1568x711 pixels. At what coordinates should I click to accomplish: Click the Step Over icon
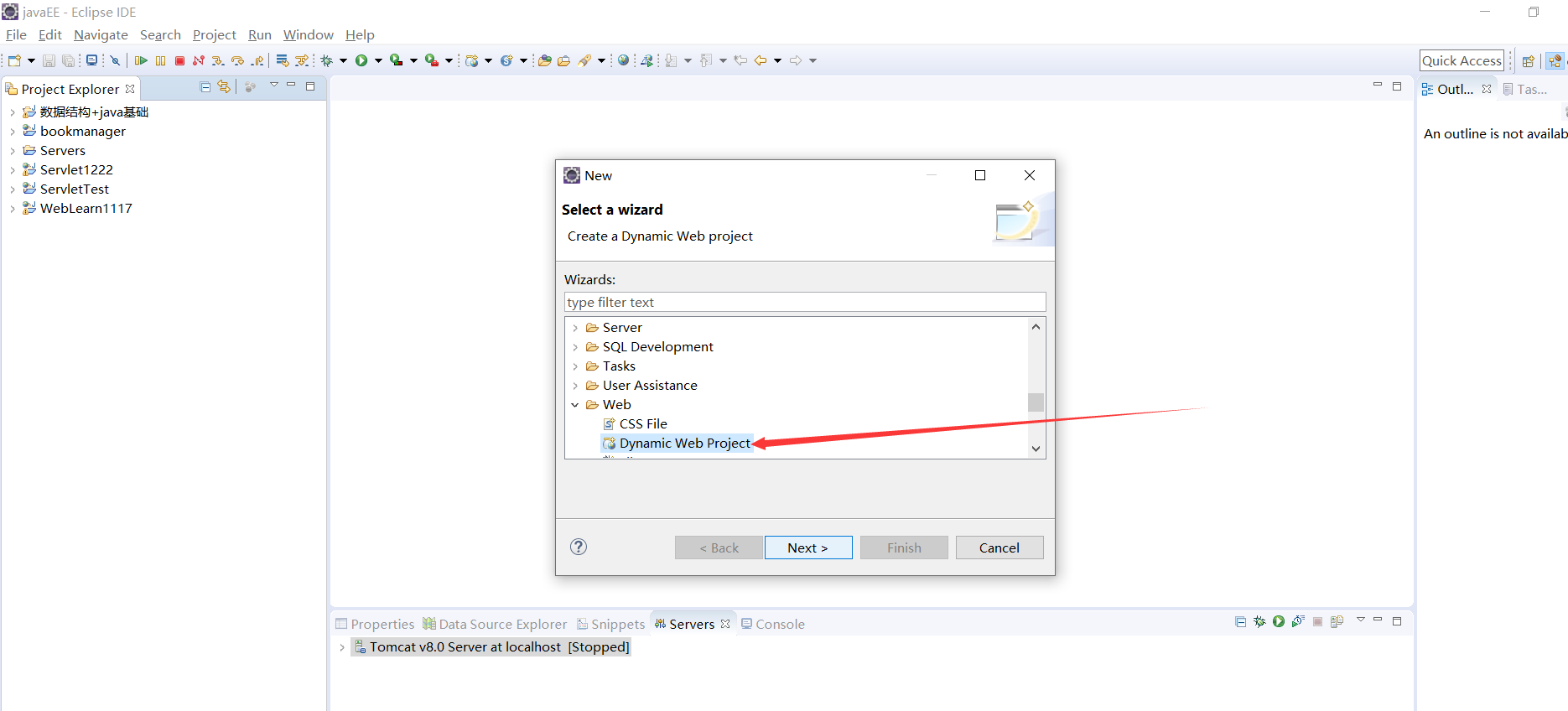click(238, 60)
